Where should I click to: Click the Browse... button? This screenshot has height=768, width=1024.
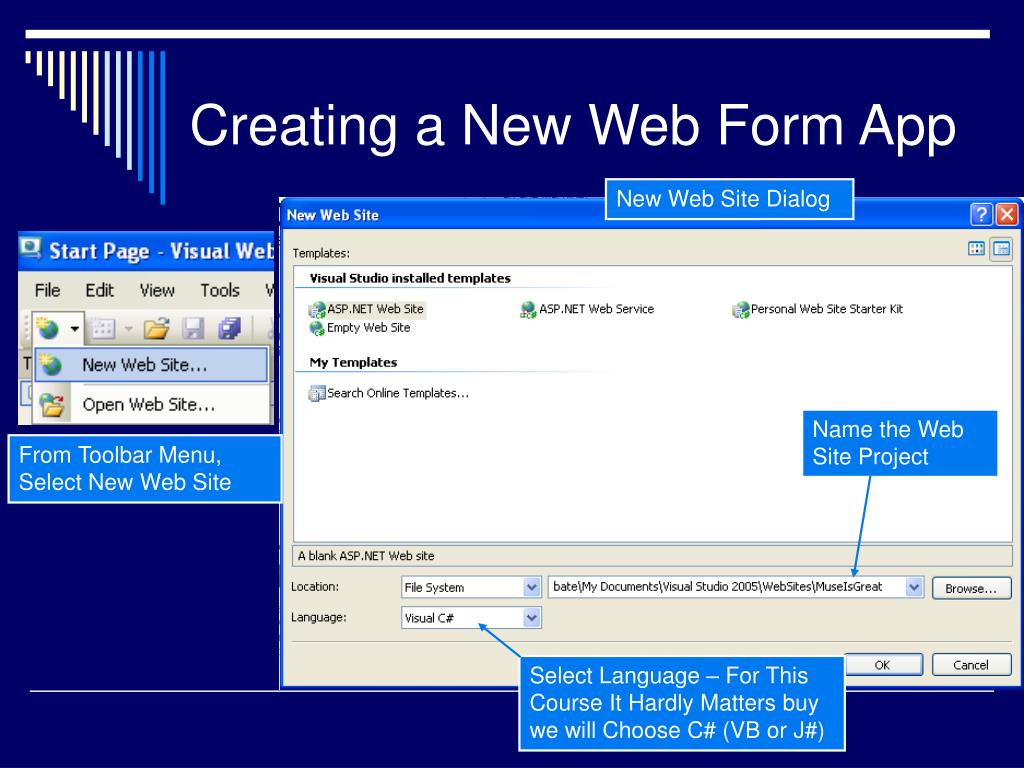971,588
